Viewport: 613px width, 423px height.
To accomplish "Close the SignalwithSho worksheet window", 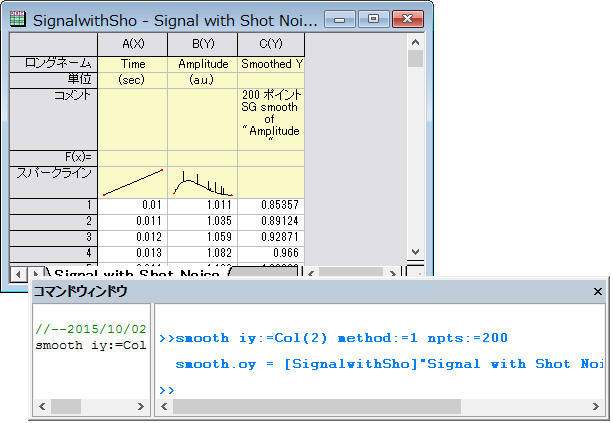I will tap(408, 19).
